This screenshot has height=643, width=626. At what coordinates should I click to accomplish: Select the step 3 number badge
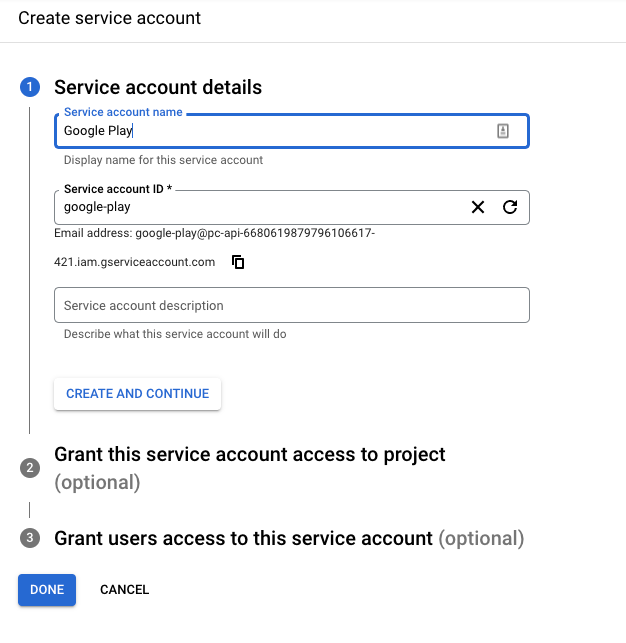pos(30,538)
